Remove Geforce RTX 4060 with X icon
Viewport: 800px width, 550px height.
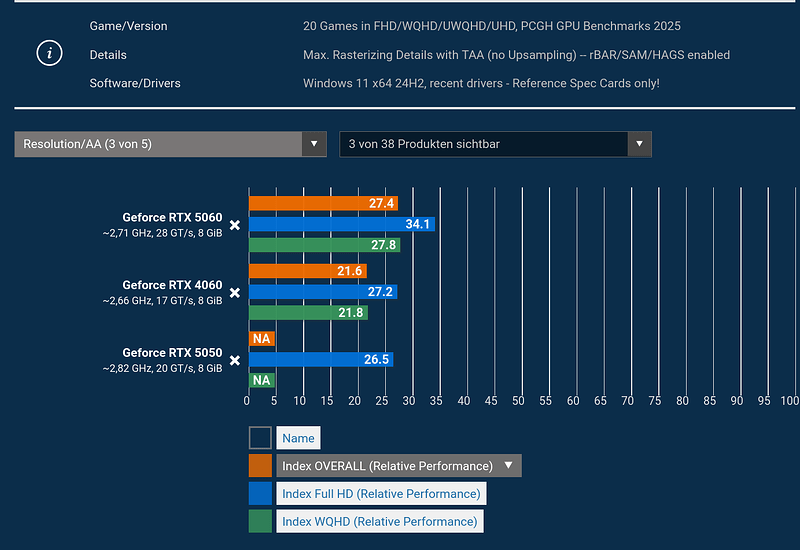click(x=235, y=293)
